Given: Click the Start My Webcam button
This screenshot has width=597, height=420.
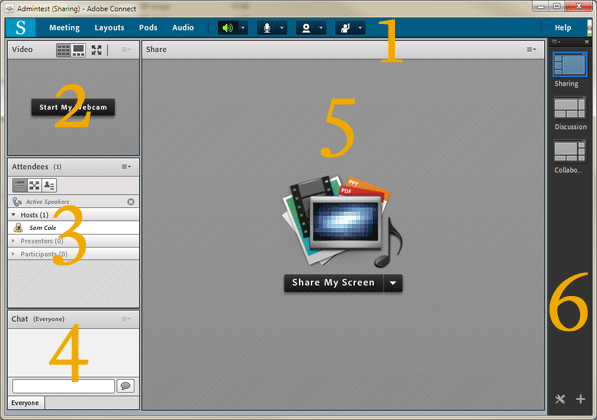Looking at the screenshot, I should pyautogui.click(x=73, y=107).
